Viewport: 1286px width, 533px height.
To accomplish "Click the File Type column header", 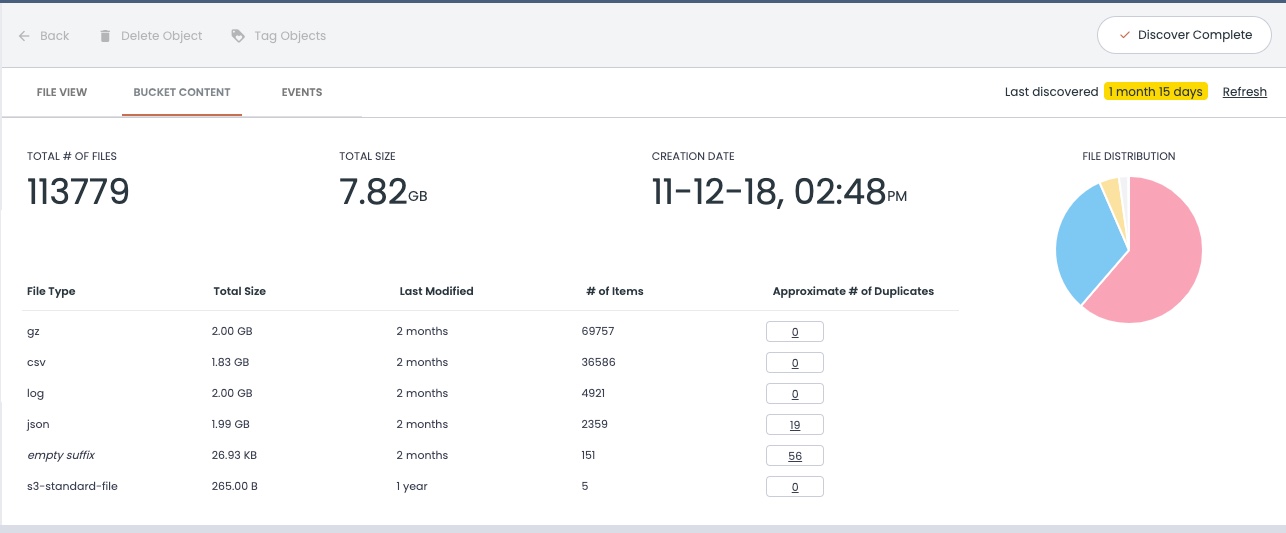I will (51, 291).
